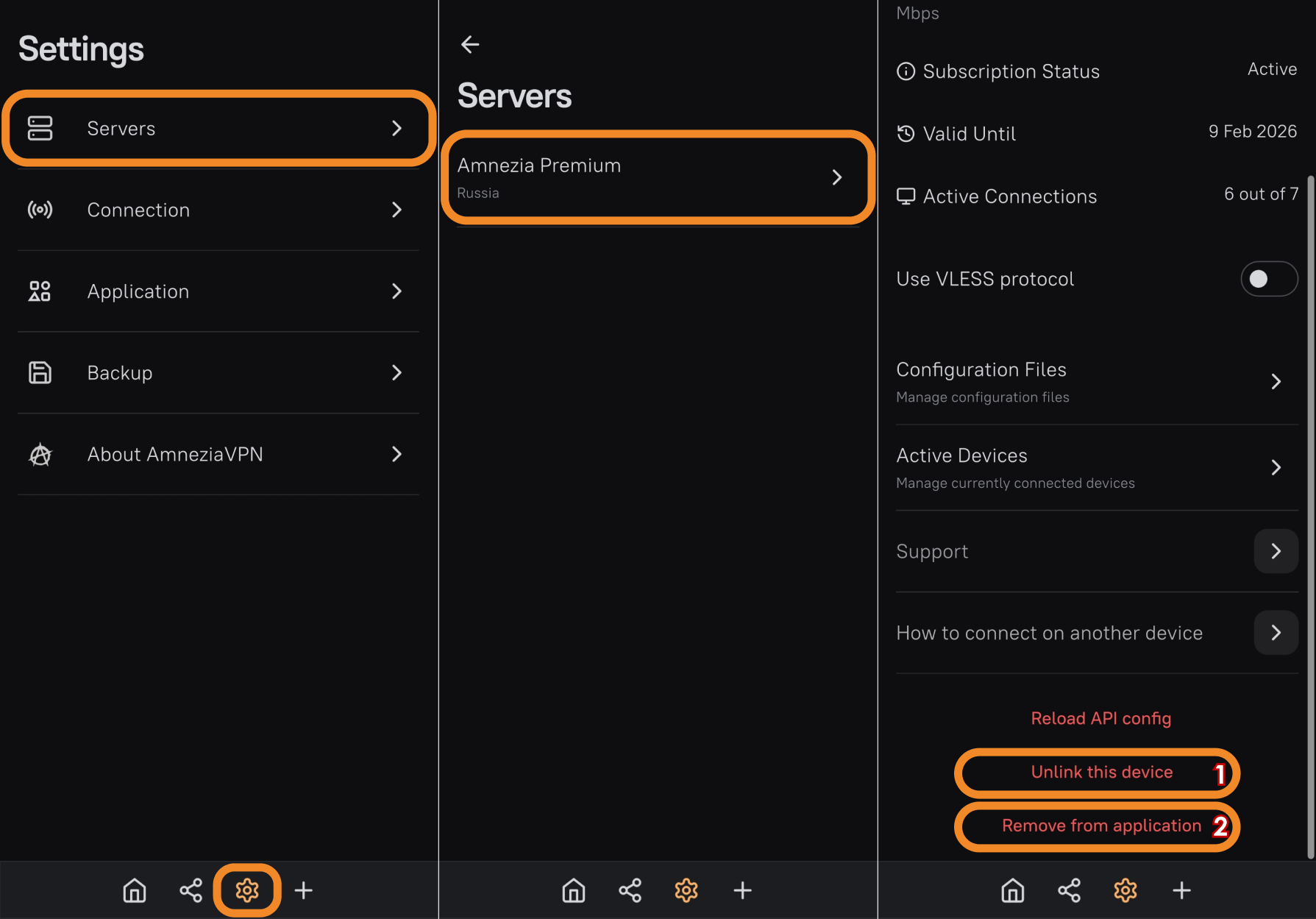Click plus icon below Remove from application

point(1181,890)
